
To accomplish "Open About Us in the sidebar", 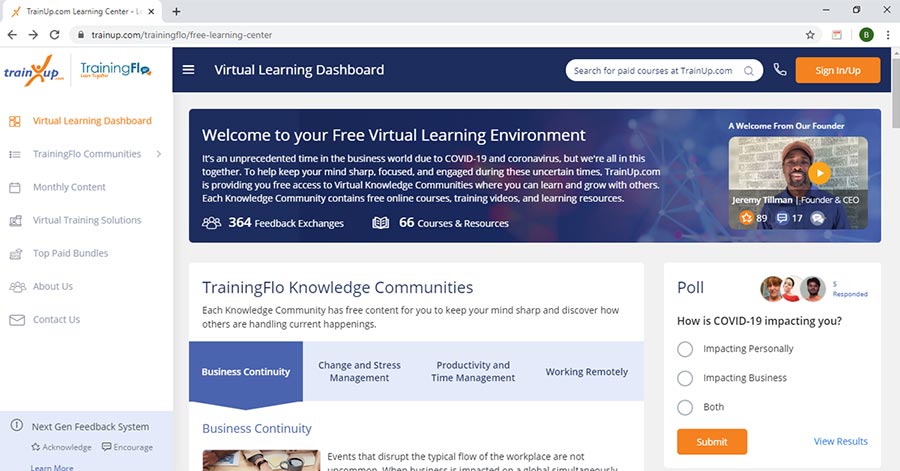I will (x=53, y=286).
